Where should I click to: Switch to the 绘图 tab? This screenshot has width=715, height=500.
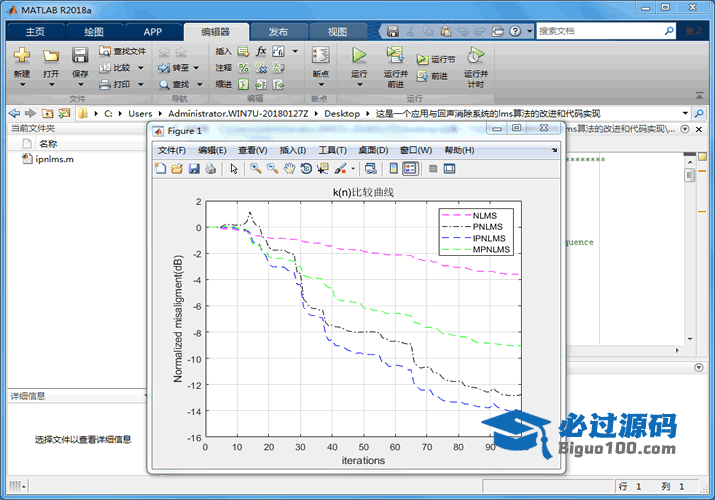pyautogui.click(x=94, y=31)
